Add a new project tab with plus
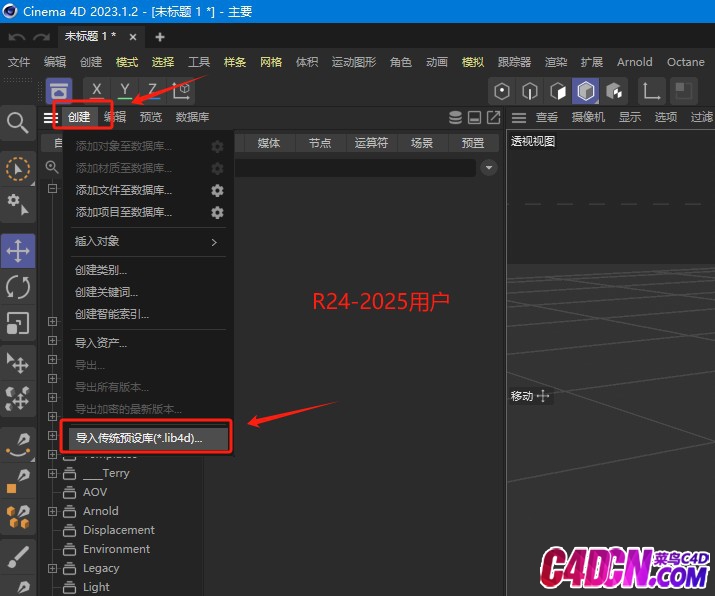The image size is (715, 596). [160, 37]
